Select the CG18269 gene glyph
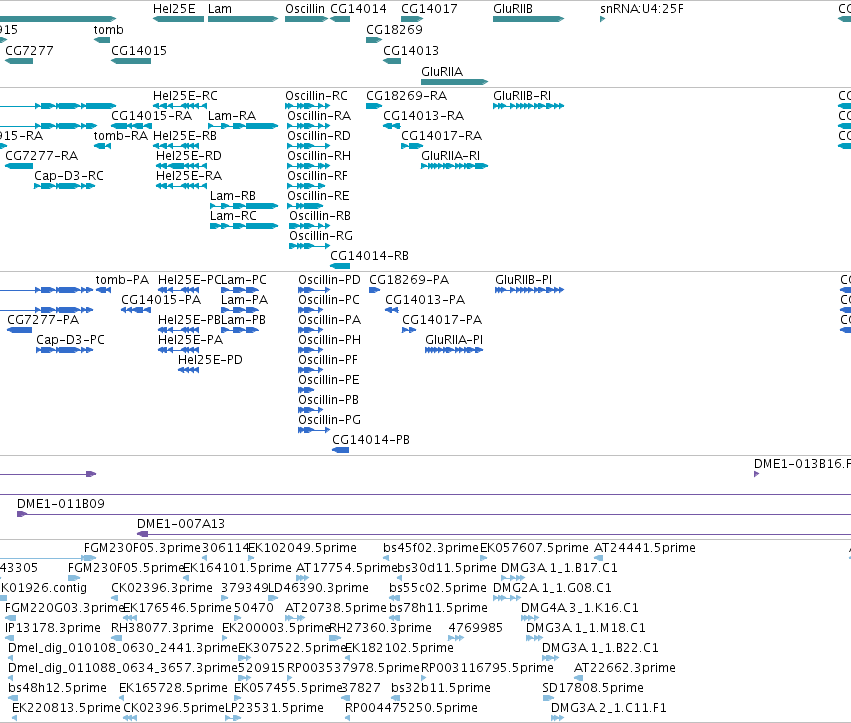This screenshot has width=851, height=723. tap(374, 40)
